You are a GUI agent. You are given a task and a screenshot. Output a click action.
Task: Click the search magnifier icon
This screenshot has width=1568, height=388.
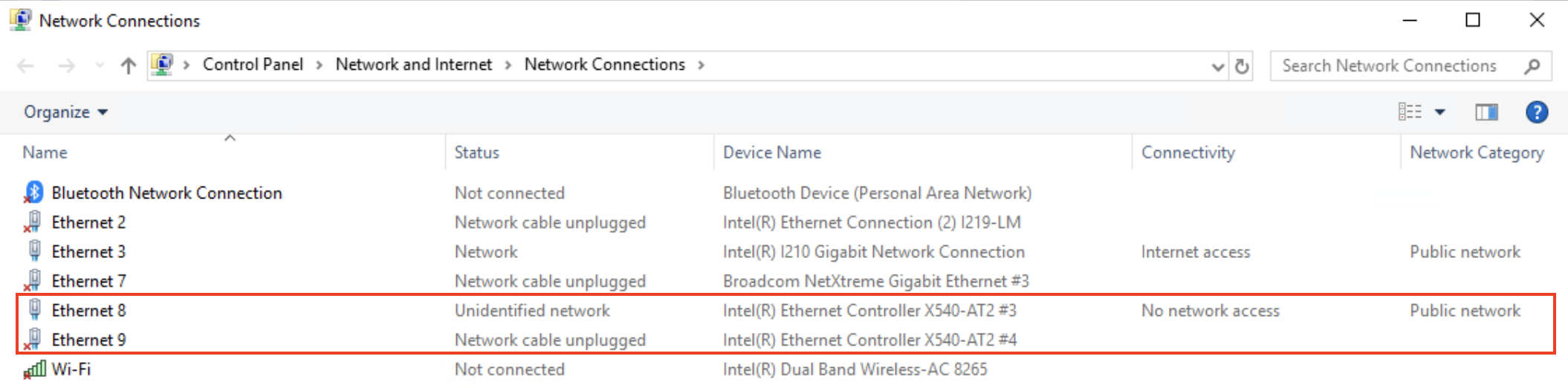point(1532,66)
